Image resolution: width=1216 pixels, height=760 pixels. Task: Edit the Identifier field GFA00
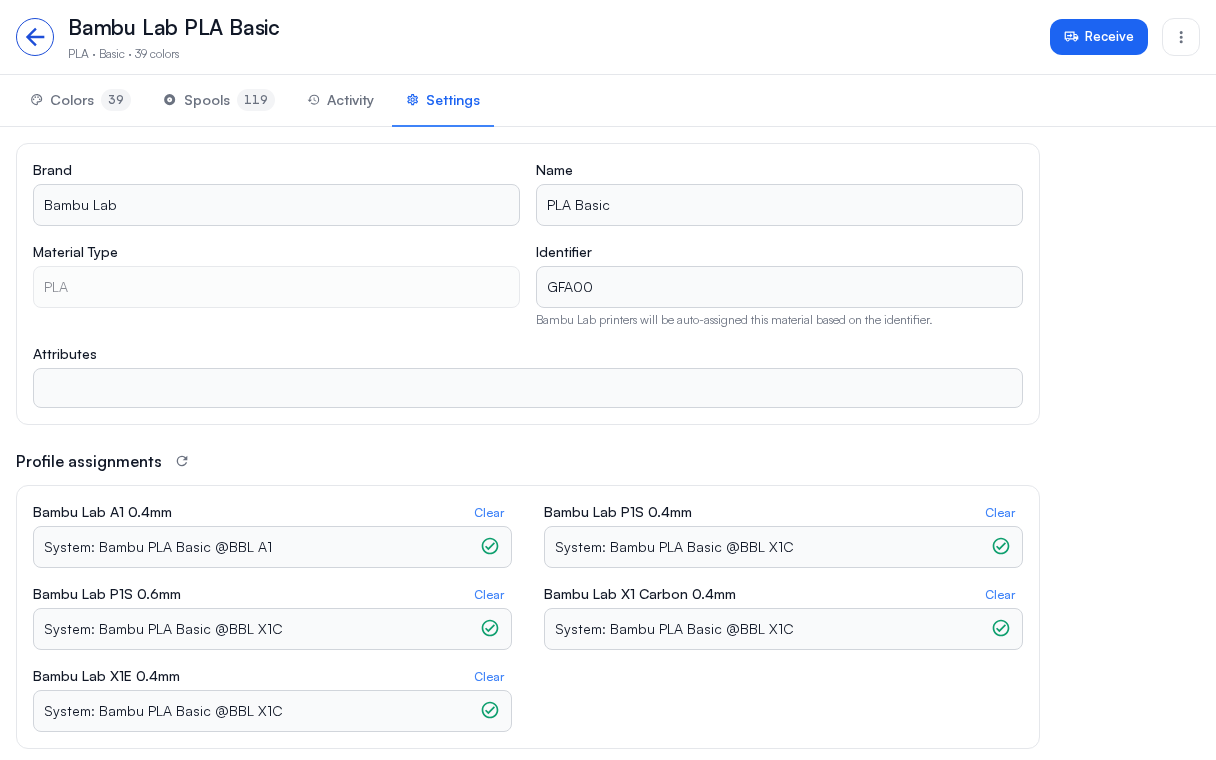point(779,287)
